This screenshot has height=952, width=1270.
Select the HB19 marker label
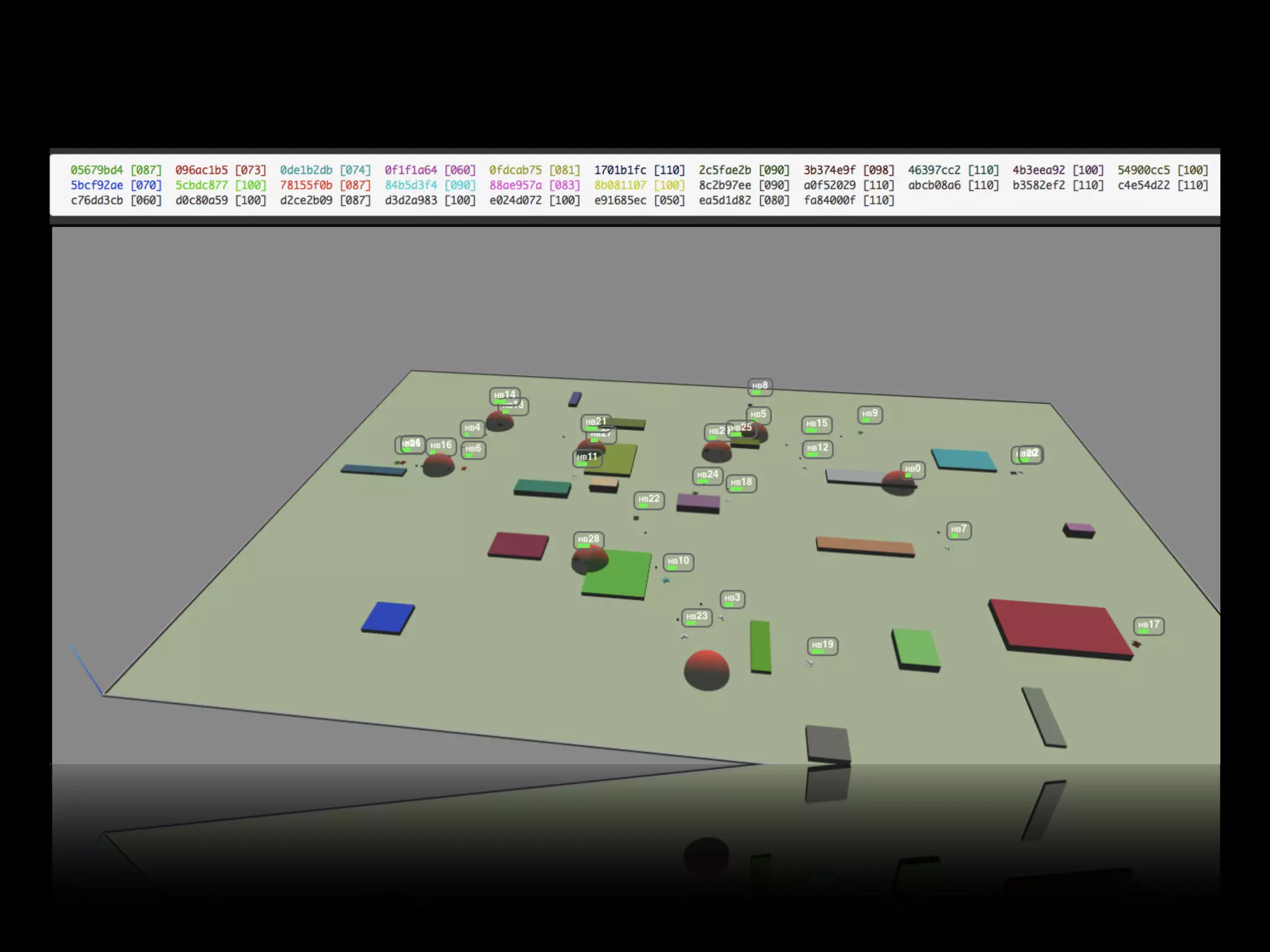822,645
